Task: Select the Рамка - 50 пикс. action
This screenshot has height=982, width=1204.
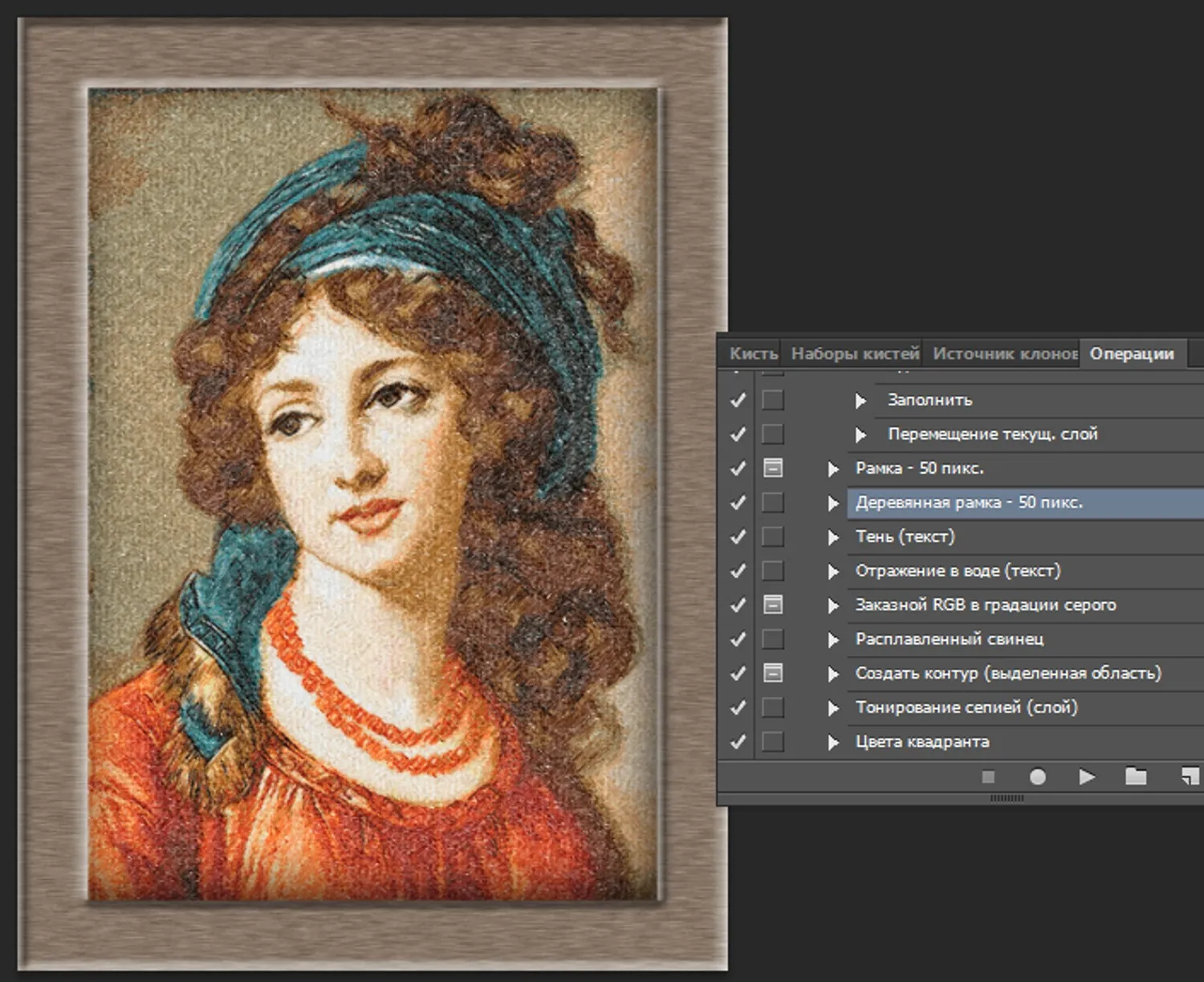Action: tap(1025, 468)
